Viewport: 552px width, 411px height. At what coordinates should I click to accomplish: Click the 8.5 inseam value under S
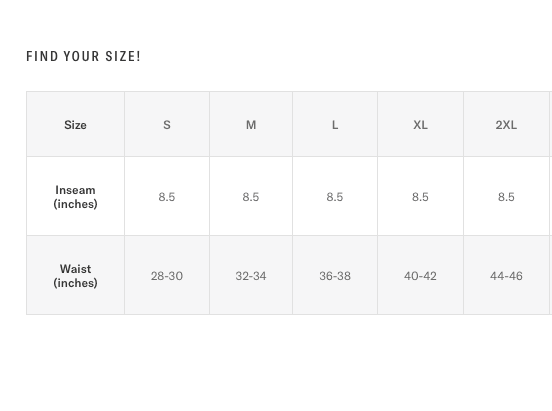tap(167, 197)
